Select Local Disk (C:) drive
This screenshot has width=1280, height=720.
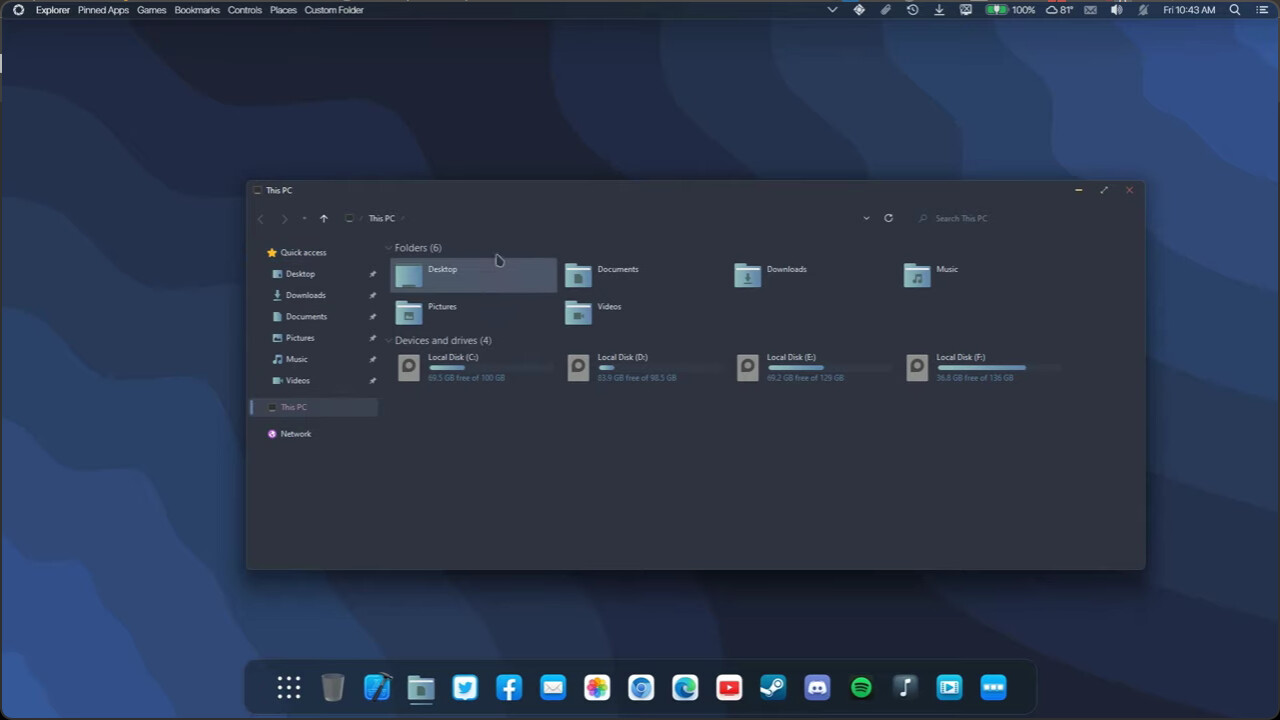pos(473,367)
